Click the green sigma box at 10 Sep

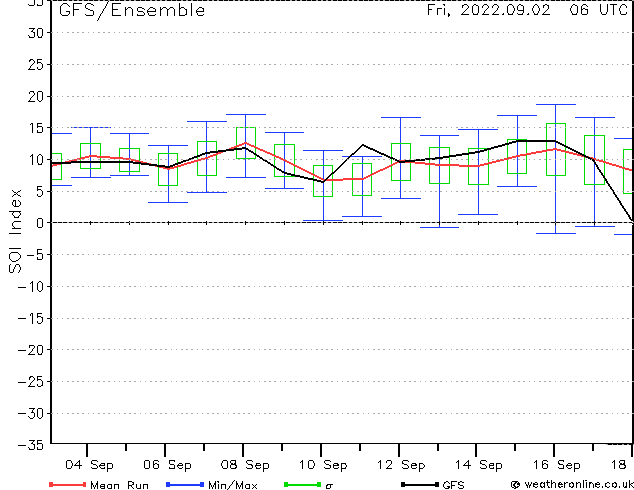(323, 181)
